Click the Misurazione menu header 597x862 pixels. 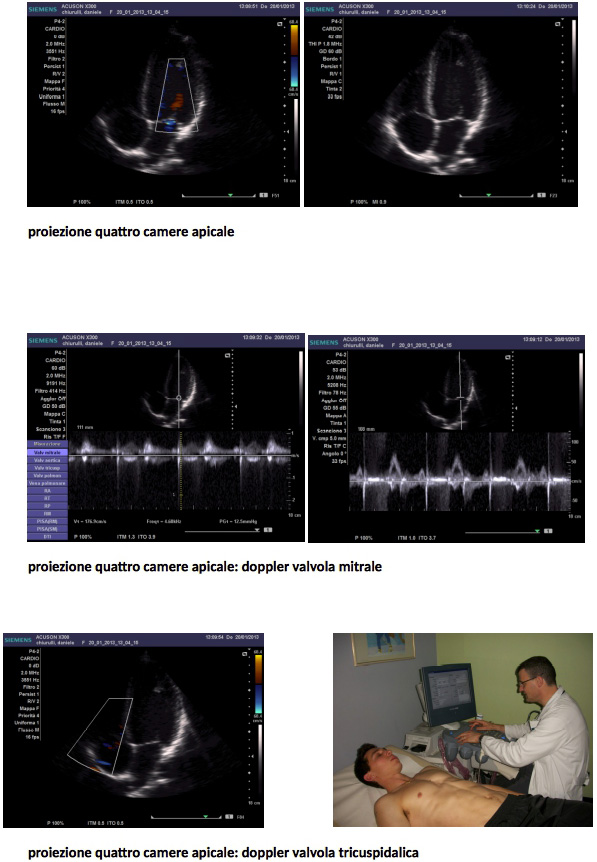[x=47, y=444]
